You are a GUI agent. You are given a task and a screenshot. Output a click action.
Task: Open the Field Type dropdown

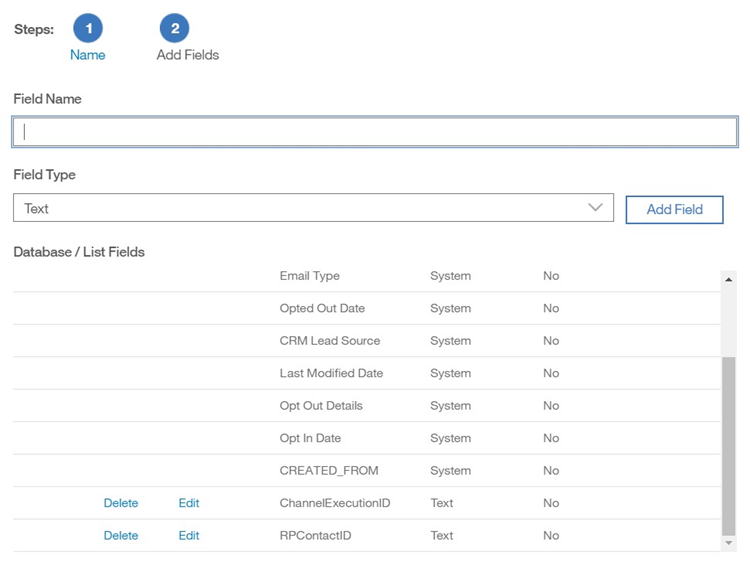point(313,208)
